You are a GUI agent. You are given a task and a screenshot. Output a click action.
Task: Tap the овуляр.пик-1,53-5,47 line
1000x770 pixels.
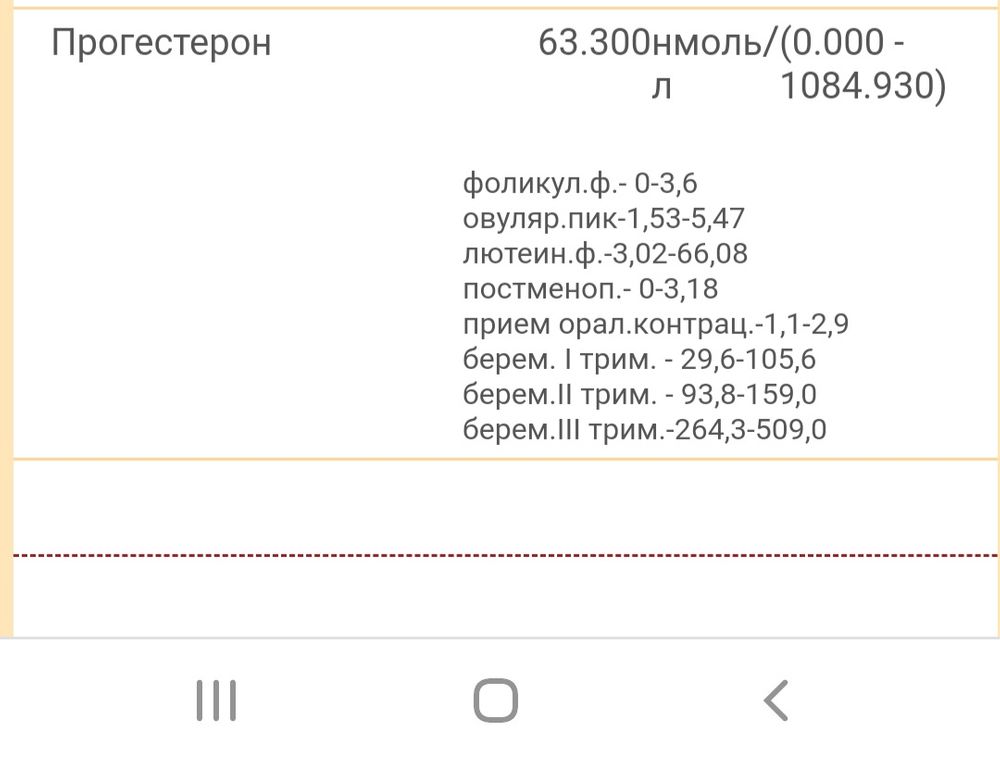click(x=605, y=219)
